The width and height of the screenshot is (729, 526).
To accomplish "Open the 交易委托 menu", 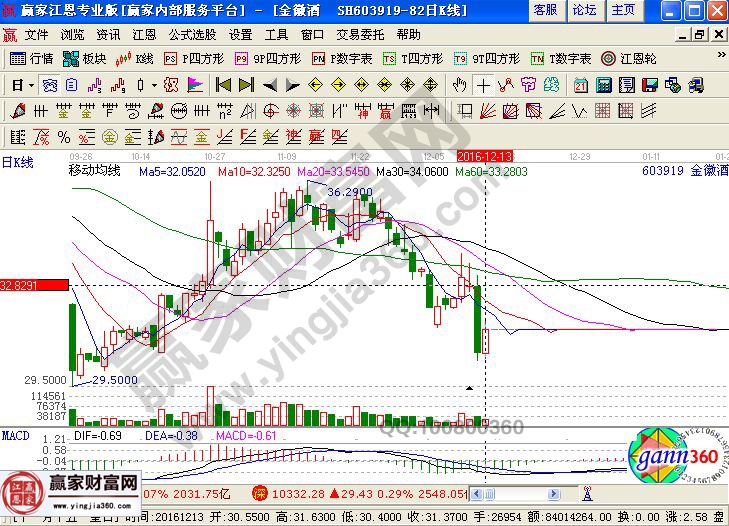I will point(357,34).
